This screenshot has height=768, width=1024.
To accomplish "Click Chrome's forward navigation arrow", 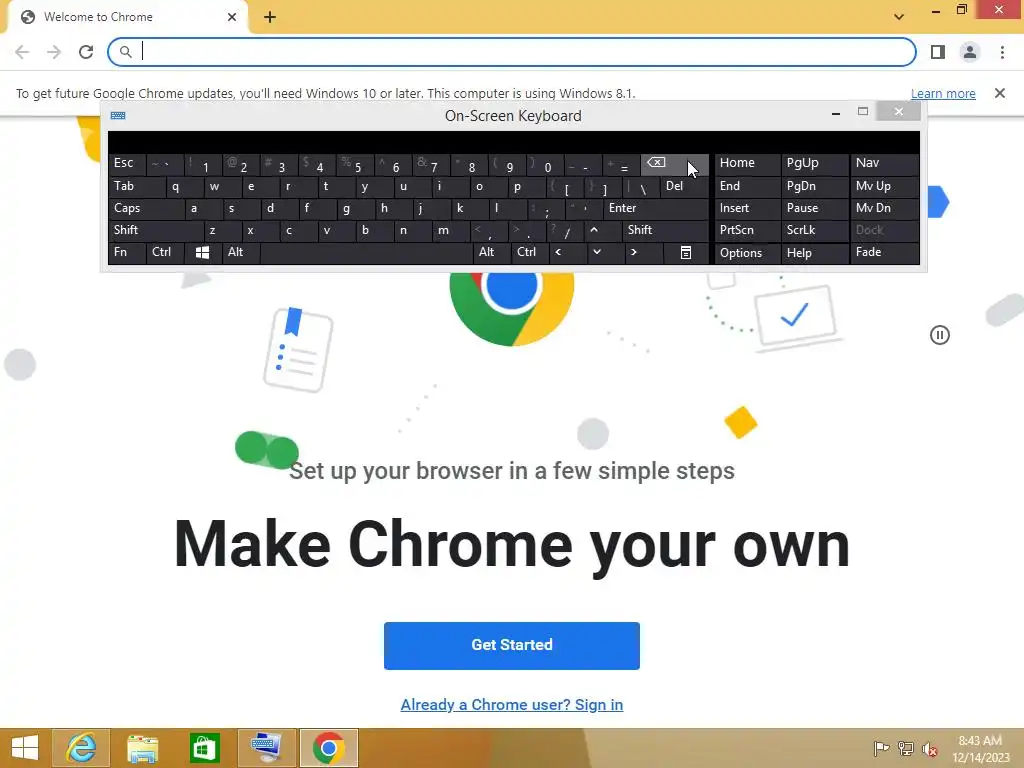I will click(x=54, y=52).
